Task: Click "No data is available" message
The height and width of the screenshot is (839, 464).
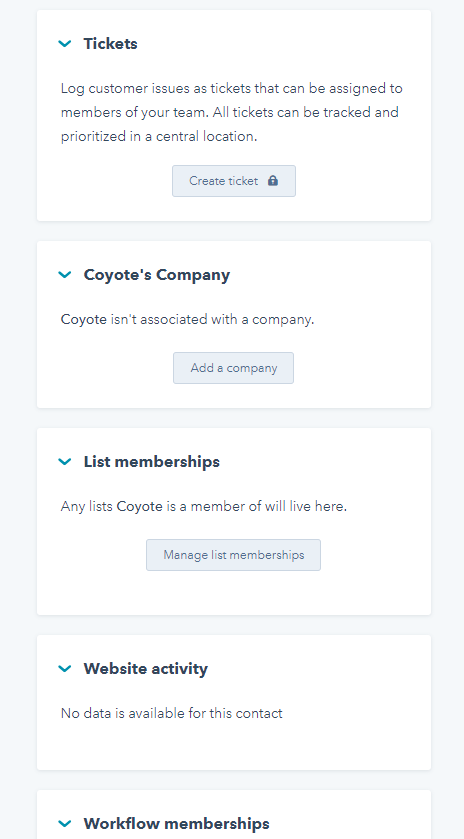Action: click(171, 713)
